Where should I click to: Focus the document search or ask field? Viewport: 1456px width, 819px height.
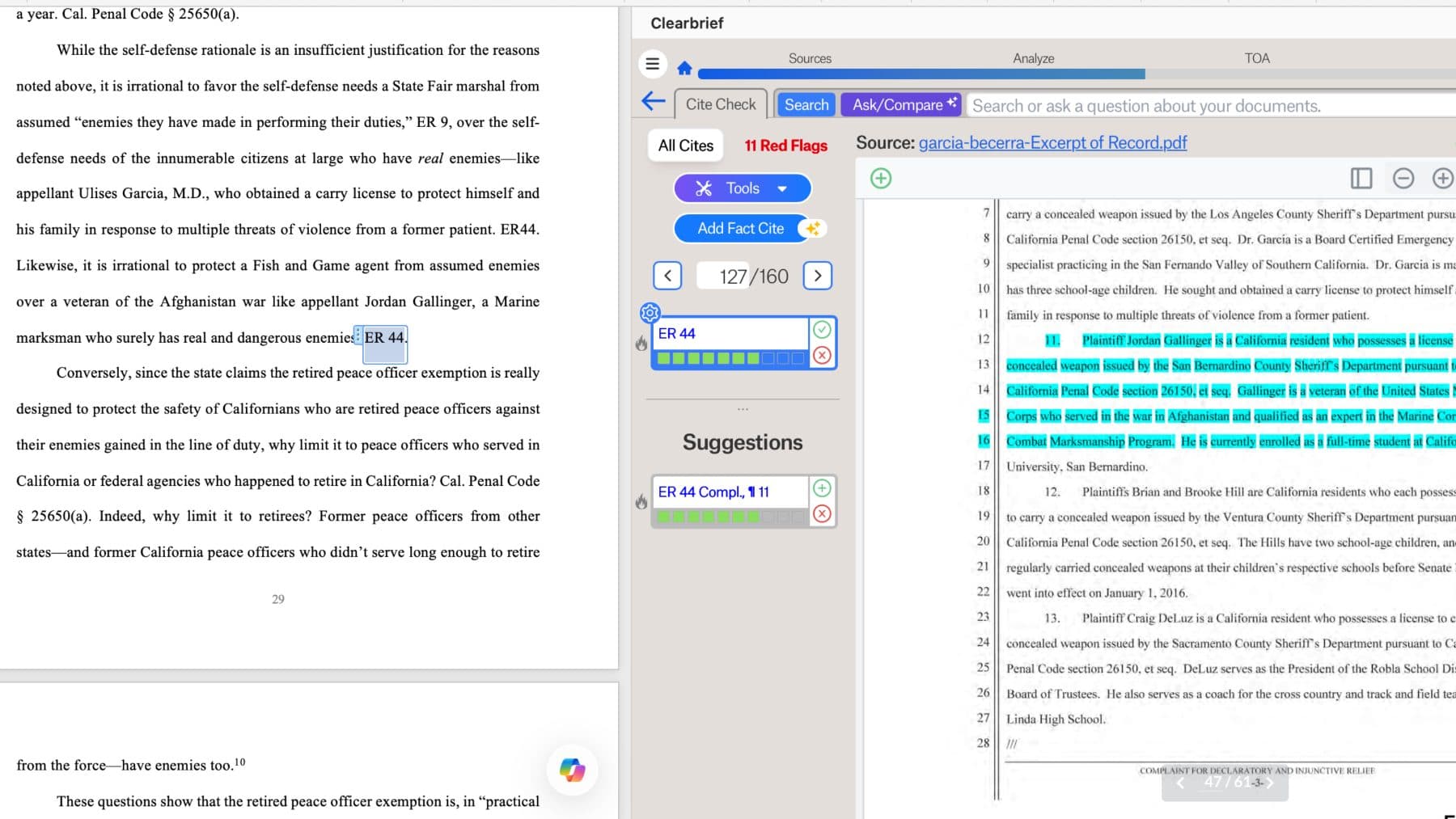pyautogui.click(x=1210, y=106)
